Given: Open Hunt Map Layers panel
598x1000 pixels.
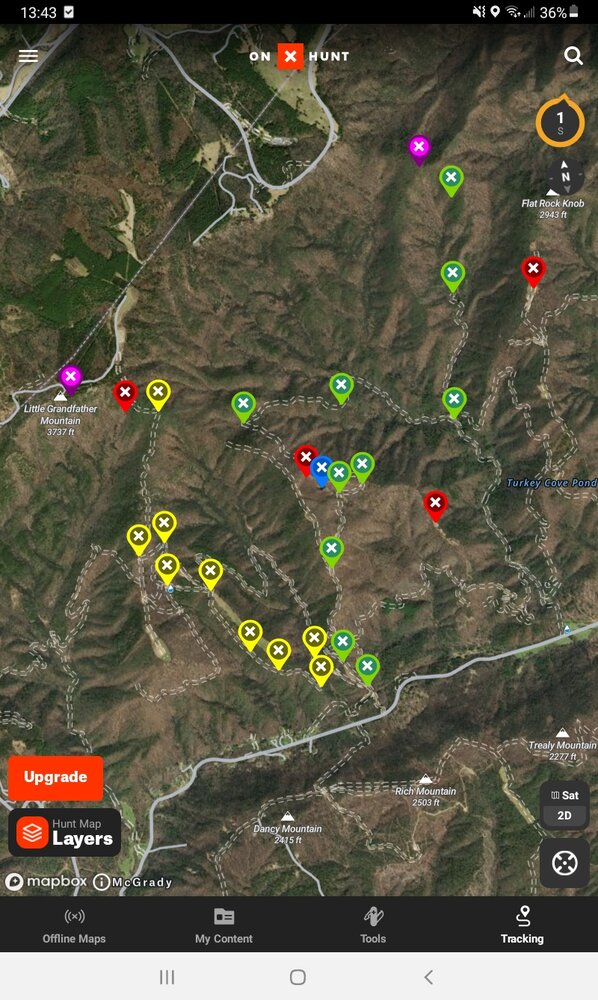Looking at the screenshot, I should (64, 833).
